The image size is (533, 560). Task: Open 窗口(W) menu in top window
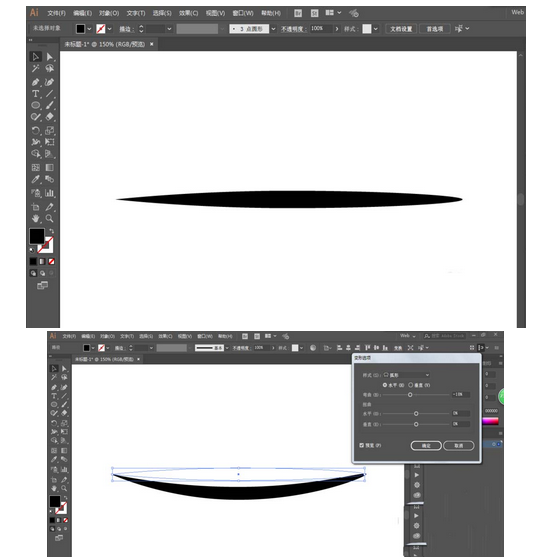[x=243, y=13]
